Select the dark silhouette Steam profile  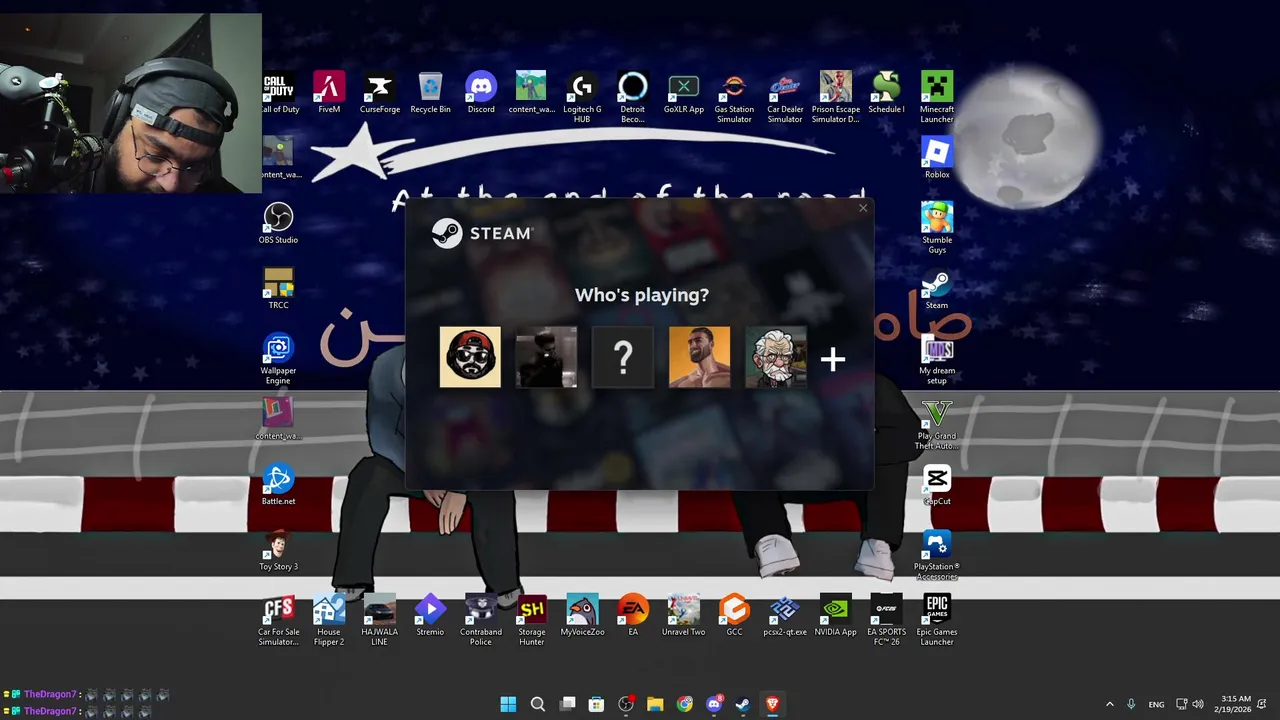point(546,357)
